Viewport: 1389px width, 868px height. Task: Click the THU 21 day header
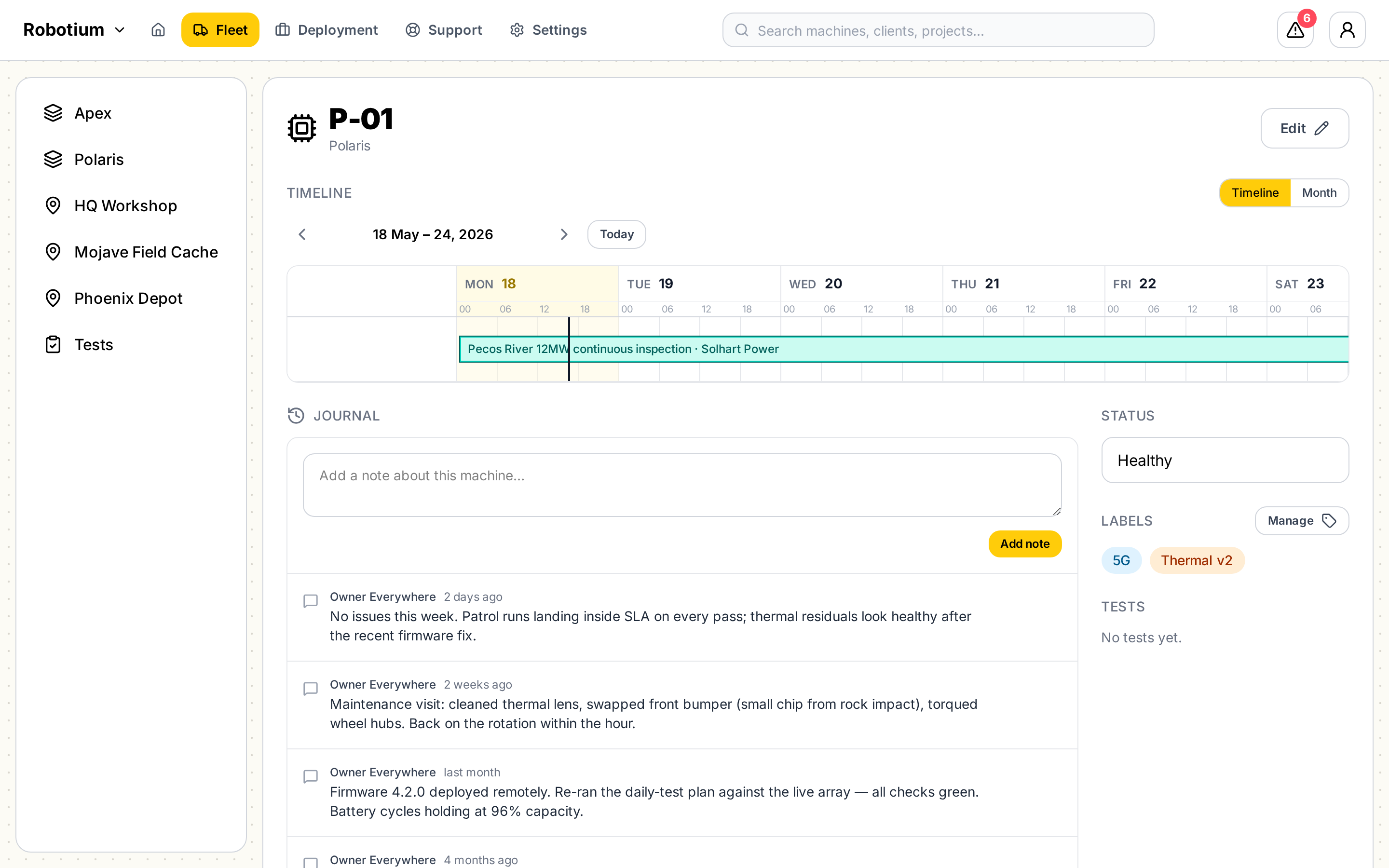[x=1023, y=284]
